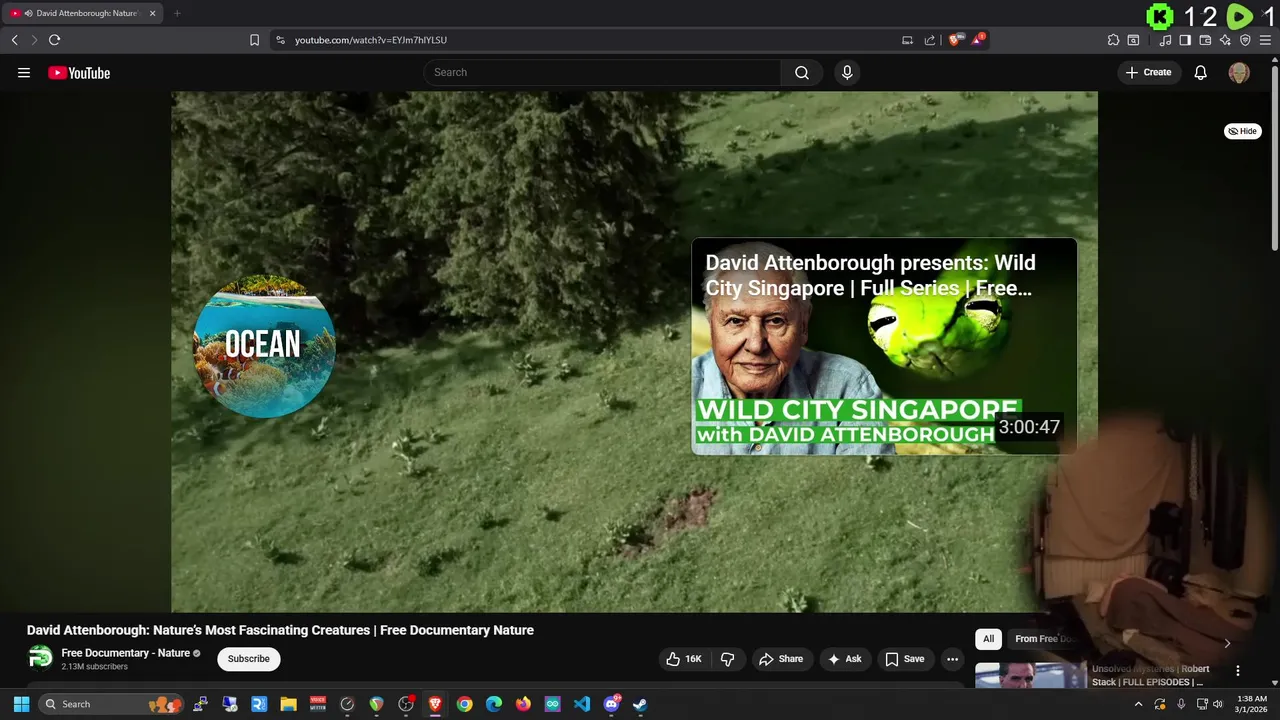1280x720 pixels.
Task: Focus the YouTube search input field
Action: 602,73
